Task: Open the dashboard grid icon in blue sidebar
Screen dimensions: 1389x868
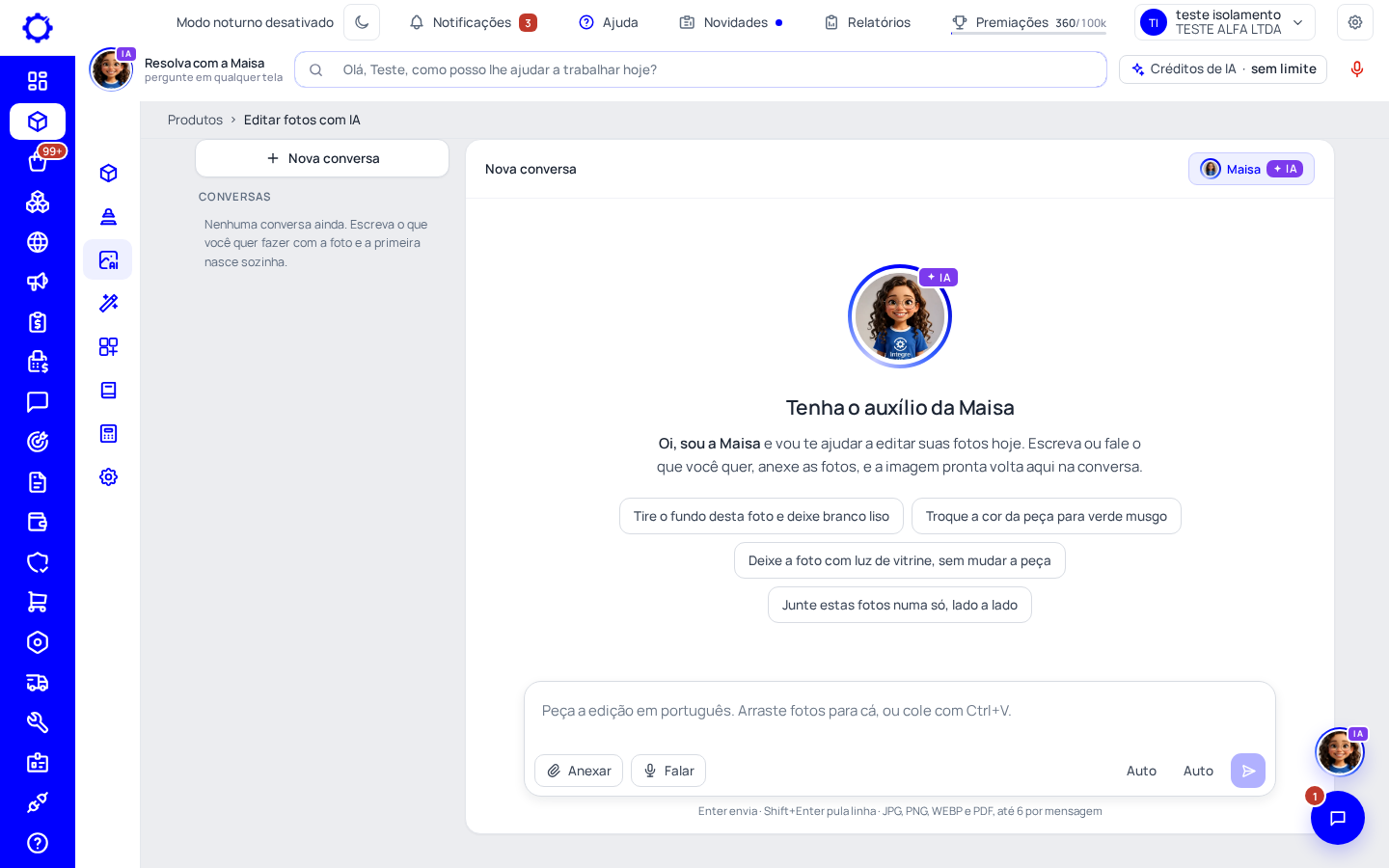Action: click(38, 81)
